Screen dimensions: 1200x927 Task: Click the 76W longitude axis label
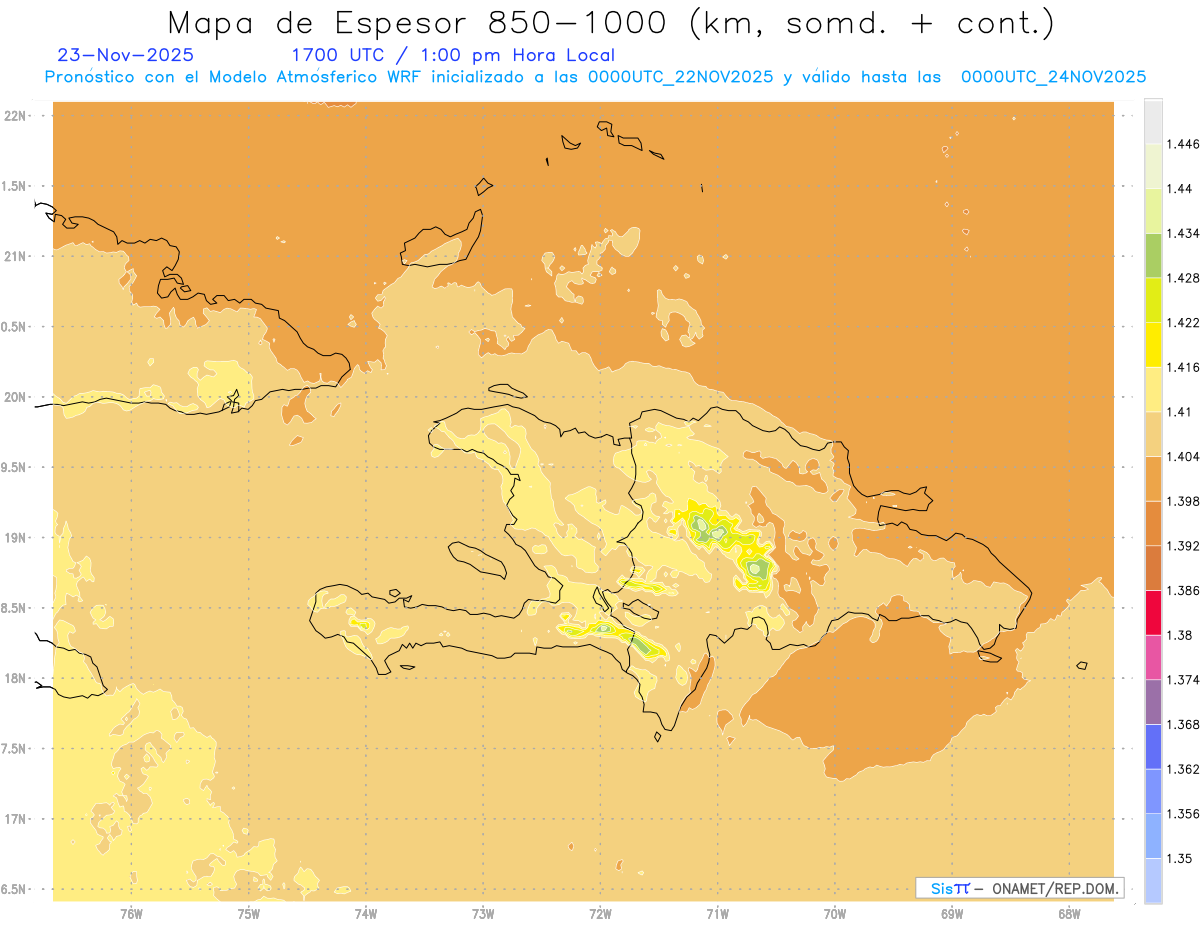point(131,913)
